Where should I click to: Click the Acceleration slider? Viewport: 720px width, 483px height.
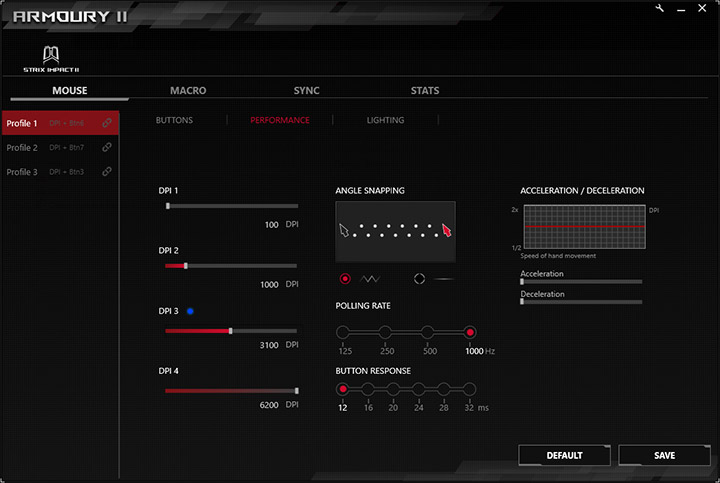[581, 282]
